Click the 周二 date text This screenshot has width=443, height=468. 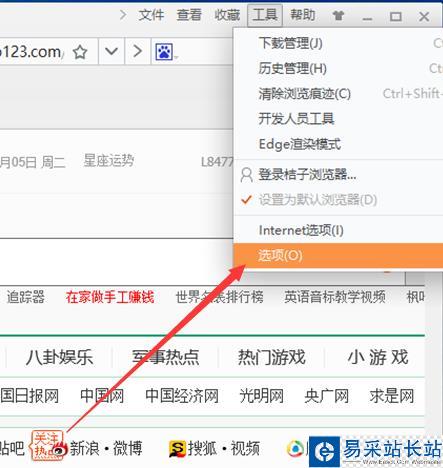(x=53, y=162)
